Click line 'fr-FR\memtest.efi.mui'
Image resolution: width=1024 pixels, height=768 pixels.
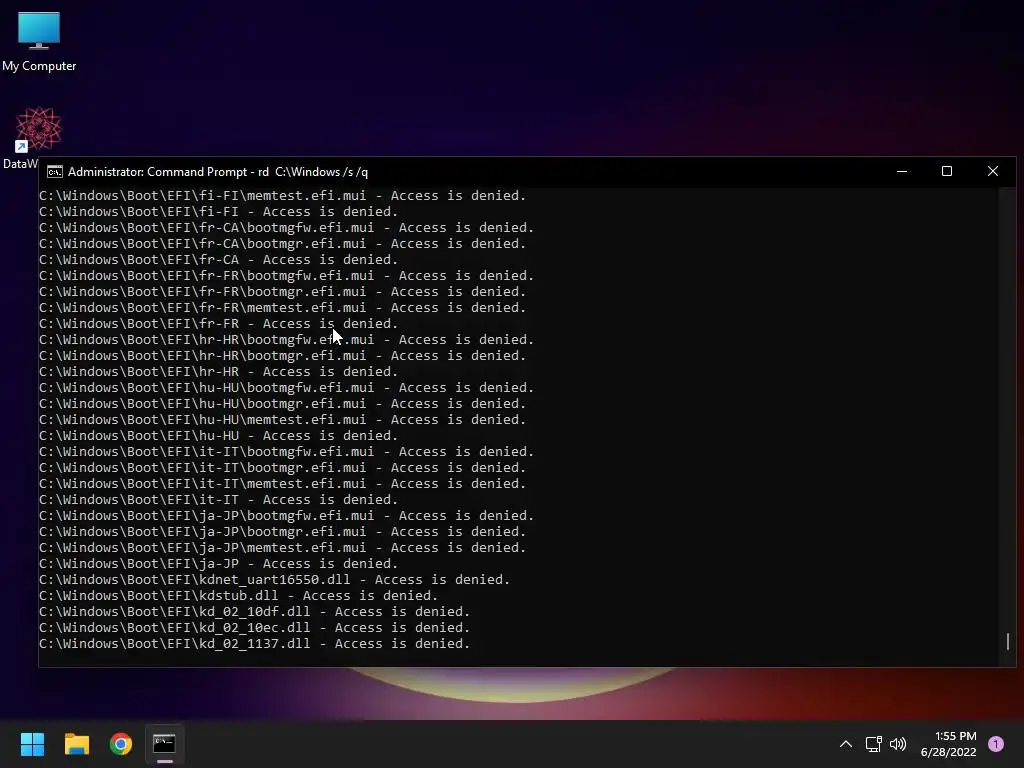283,308
